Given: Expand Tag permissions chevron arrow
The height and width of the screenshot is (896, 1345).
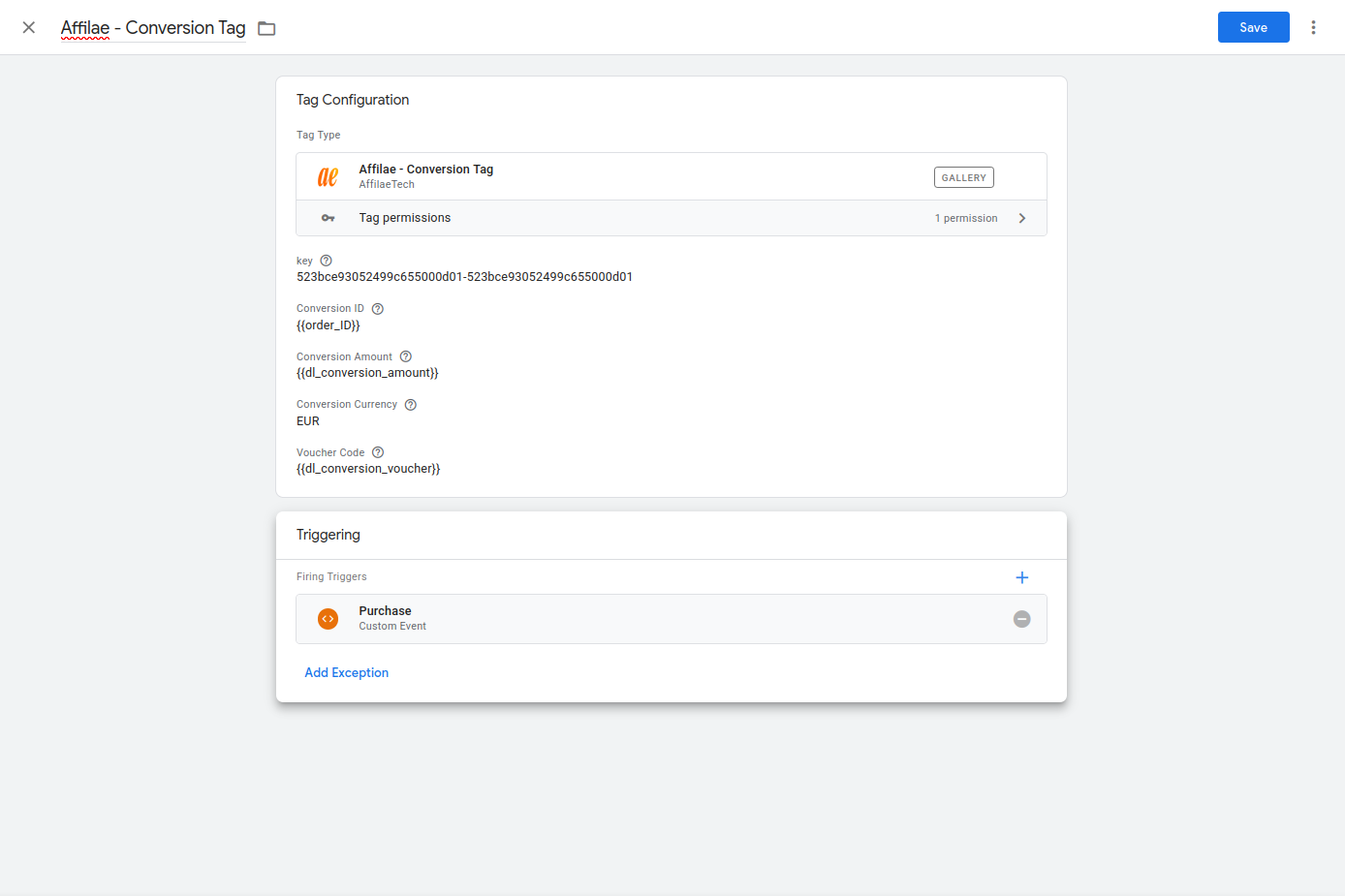Looking at the screenshot, I should click(1022, 218).
